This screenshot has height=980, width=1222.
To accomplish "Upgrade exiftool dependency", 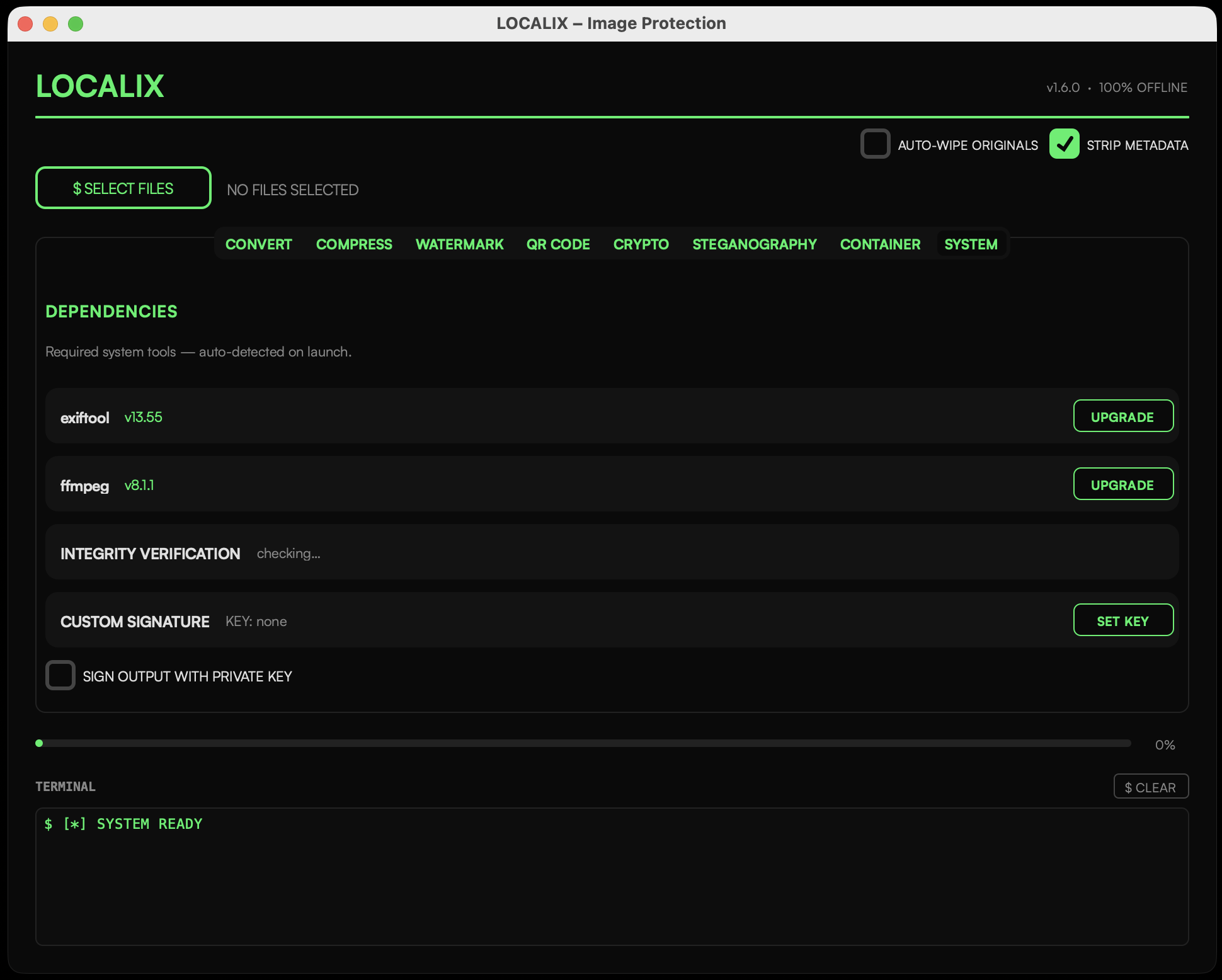I will point(1123,416).
